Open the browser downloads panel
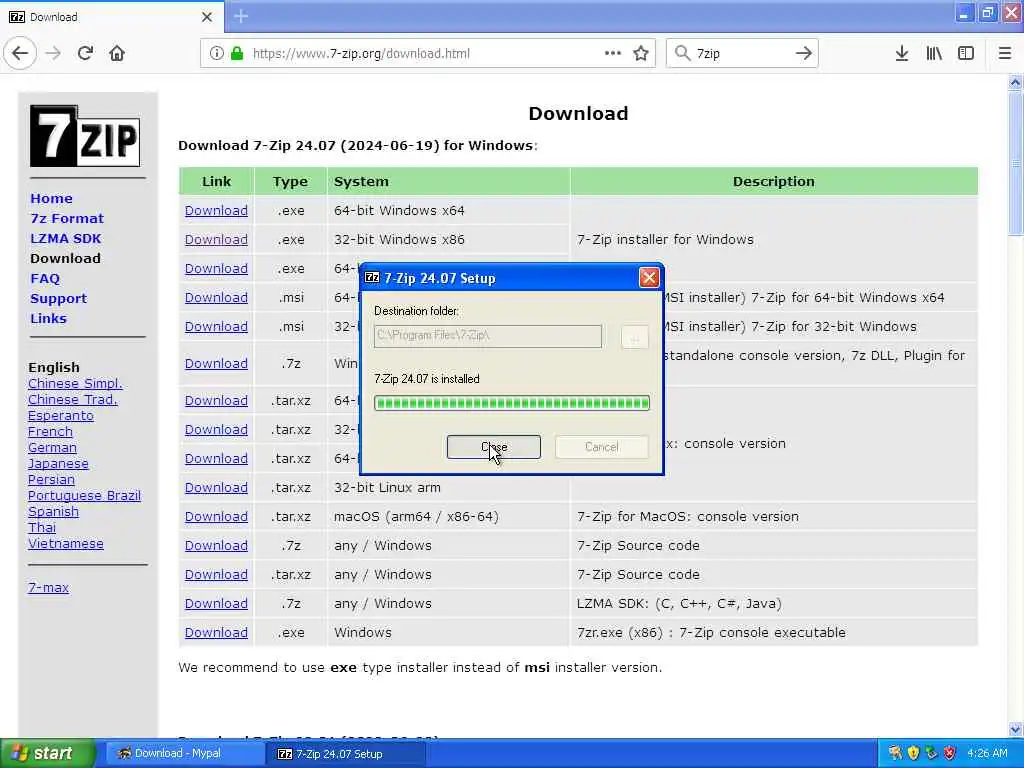The image size is (1024, 768). pyautogui.click(x=902, y=53)
